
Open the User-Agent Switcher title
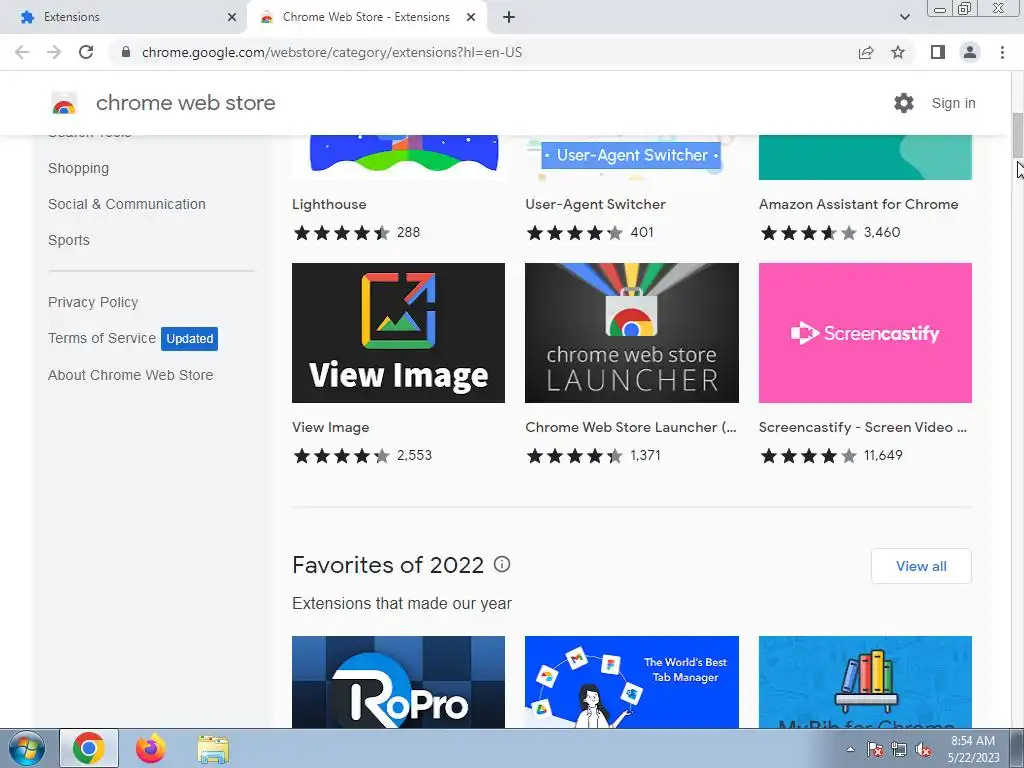(595, 204)
